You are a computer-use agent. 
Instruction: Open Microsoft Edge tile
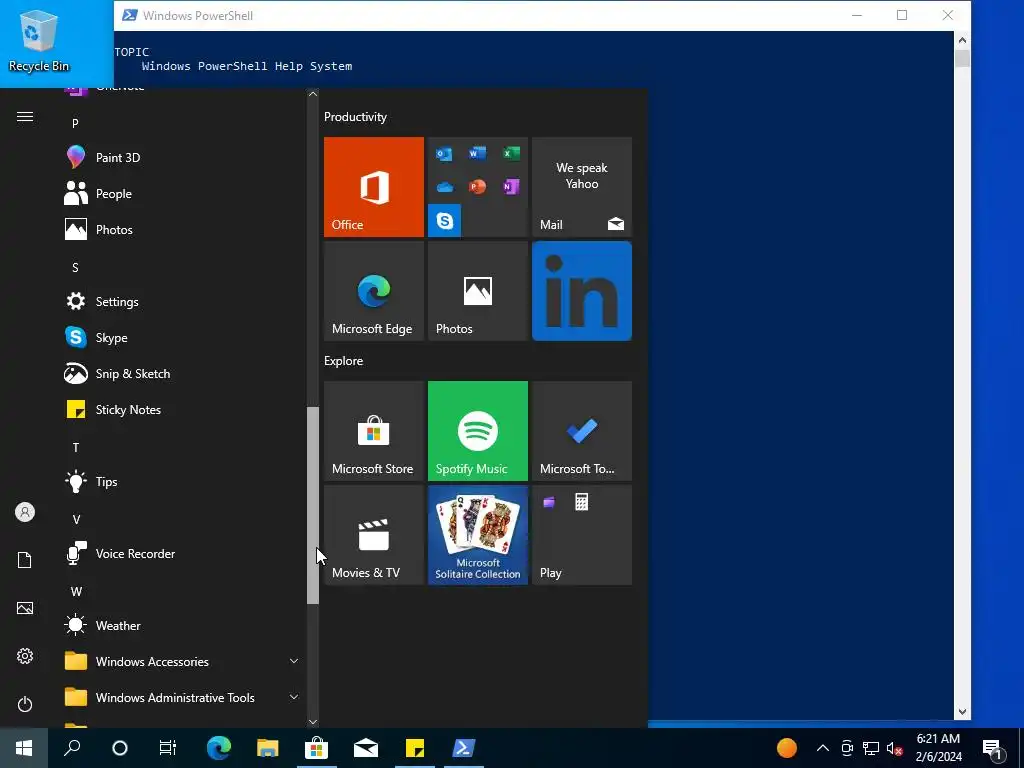point(374,291)
